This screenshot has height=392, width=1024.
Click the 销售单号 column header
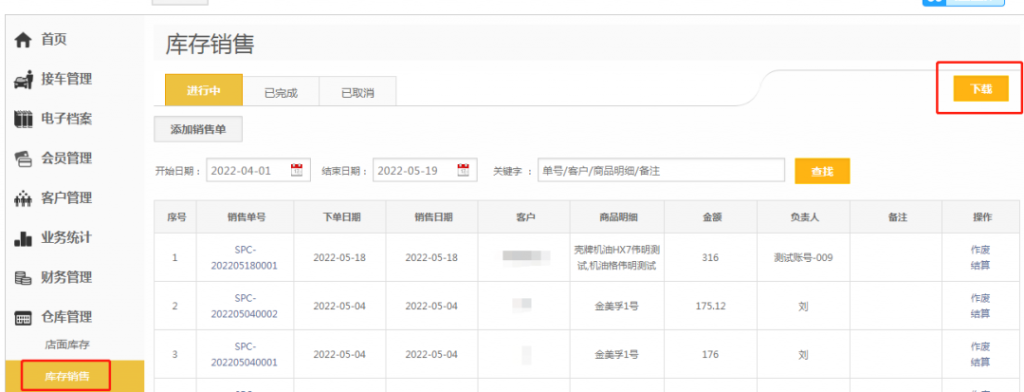click(245, 217)
